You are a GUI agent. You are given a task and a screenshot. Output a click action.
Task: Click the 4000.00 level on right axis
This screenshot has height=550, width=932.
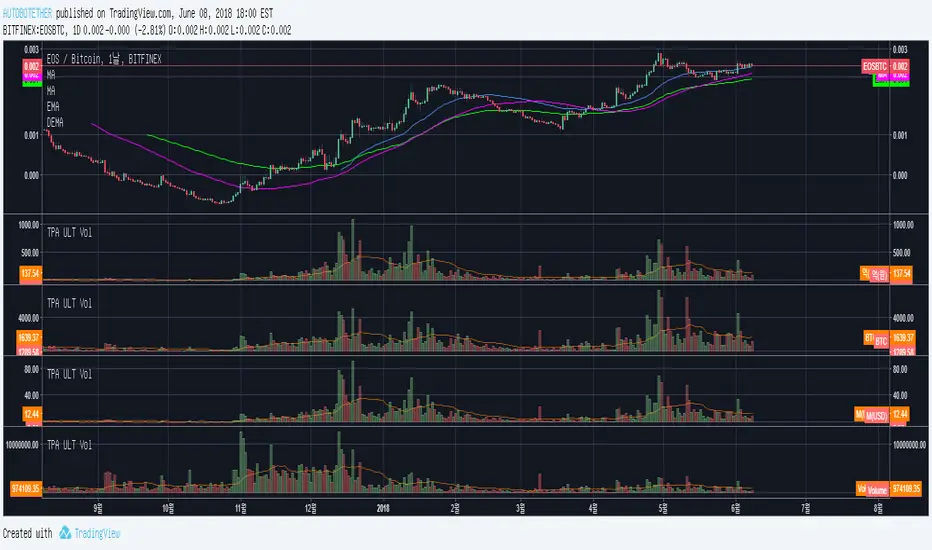[x=902, y=318]
